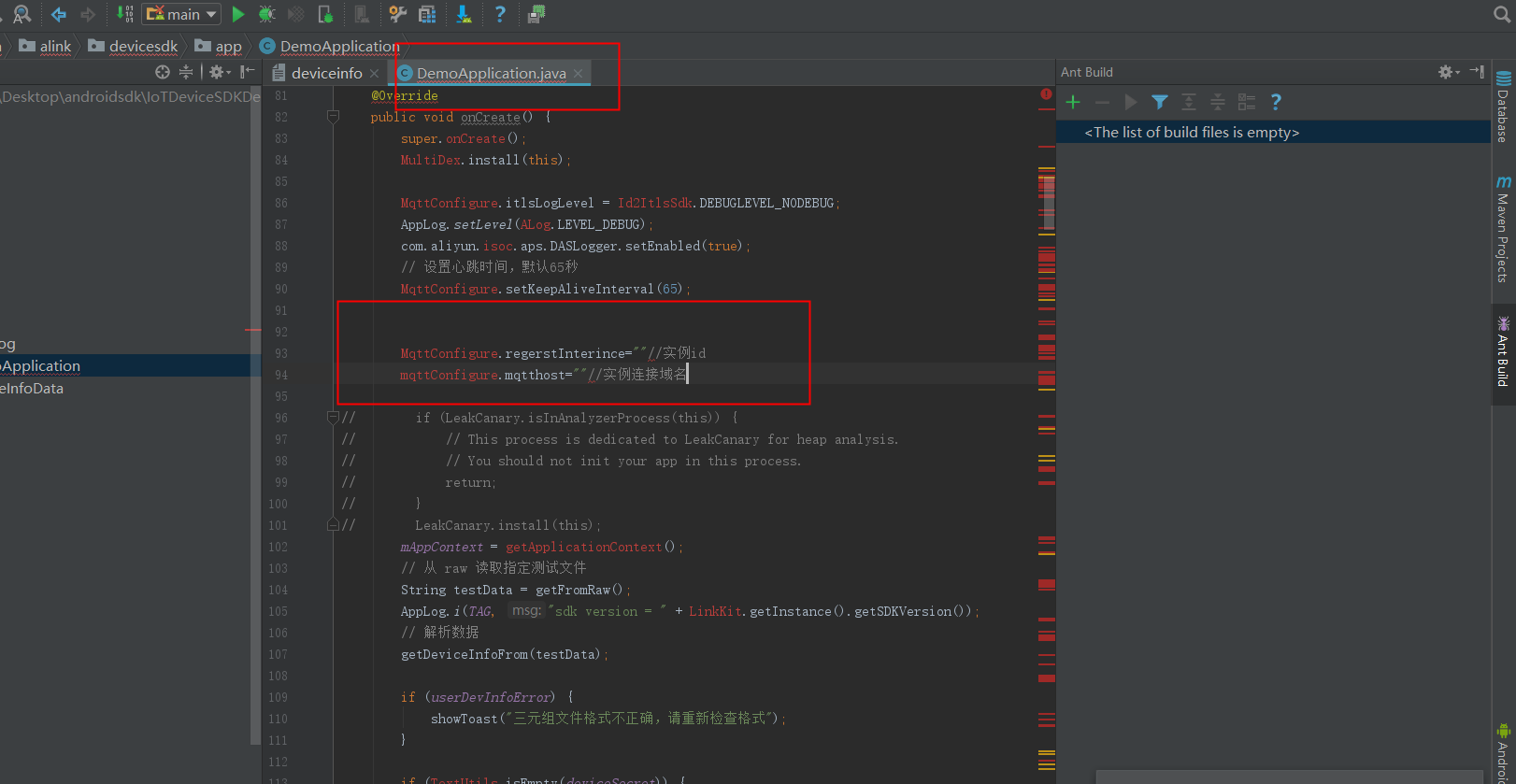This screenshot has height=784, width=1516.
Task: Select the empty build files list row
Action: point(1273,133)
